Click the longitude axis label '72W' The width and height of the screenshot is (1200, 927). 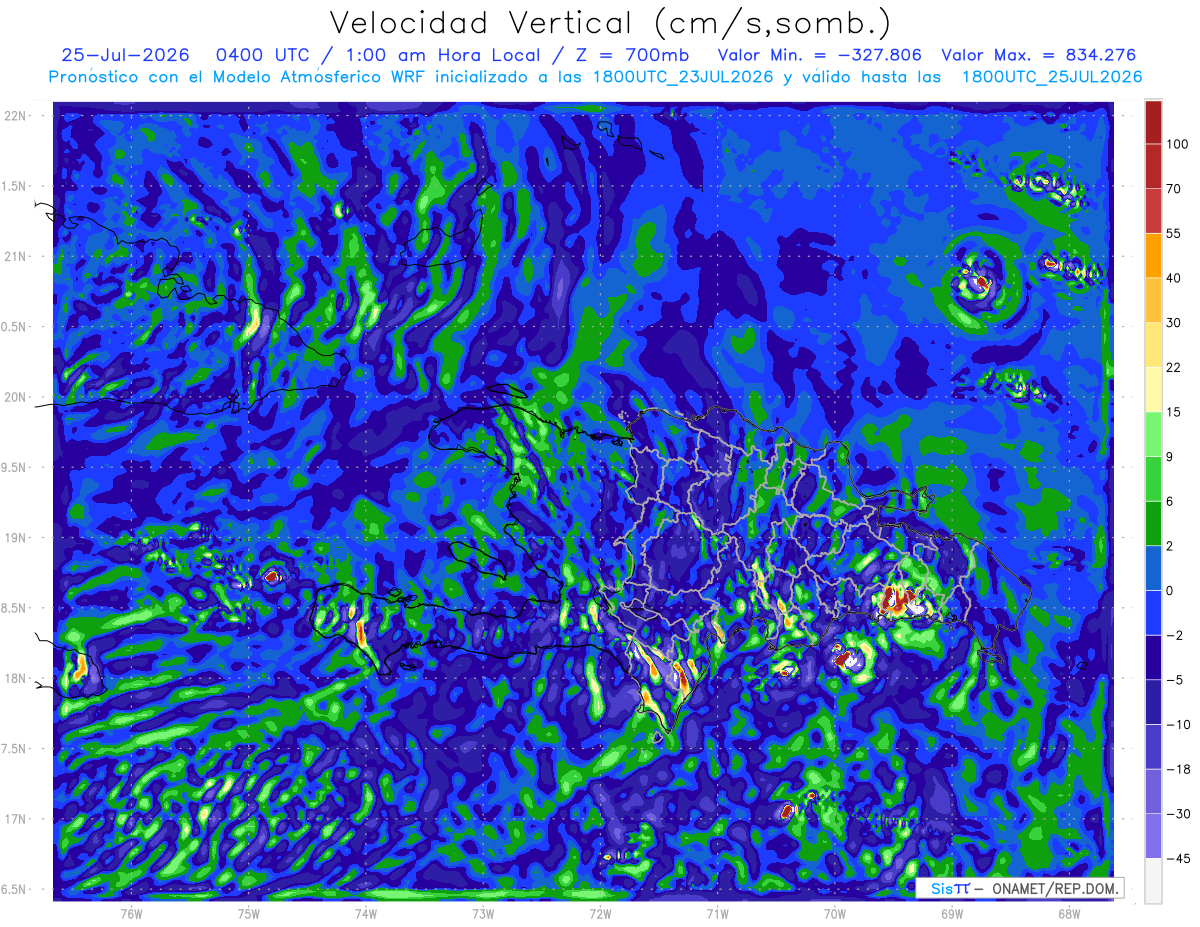(x=600, y=913)
